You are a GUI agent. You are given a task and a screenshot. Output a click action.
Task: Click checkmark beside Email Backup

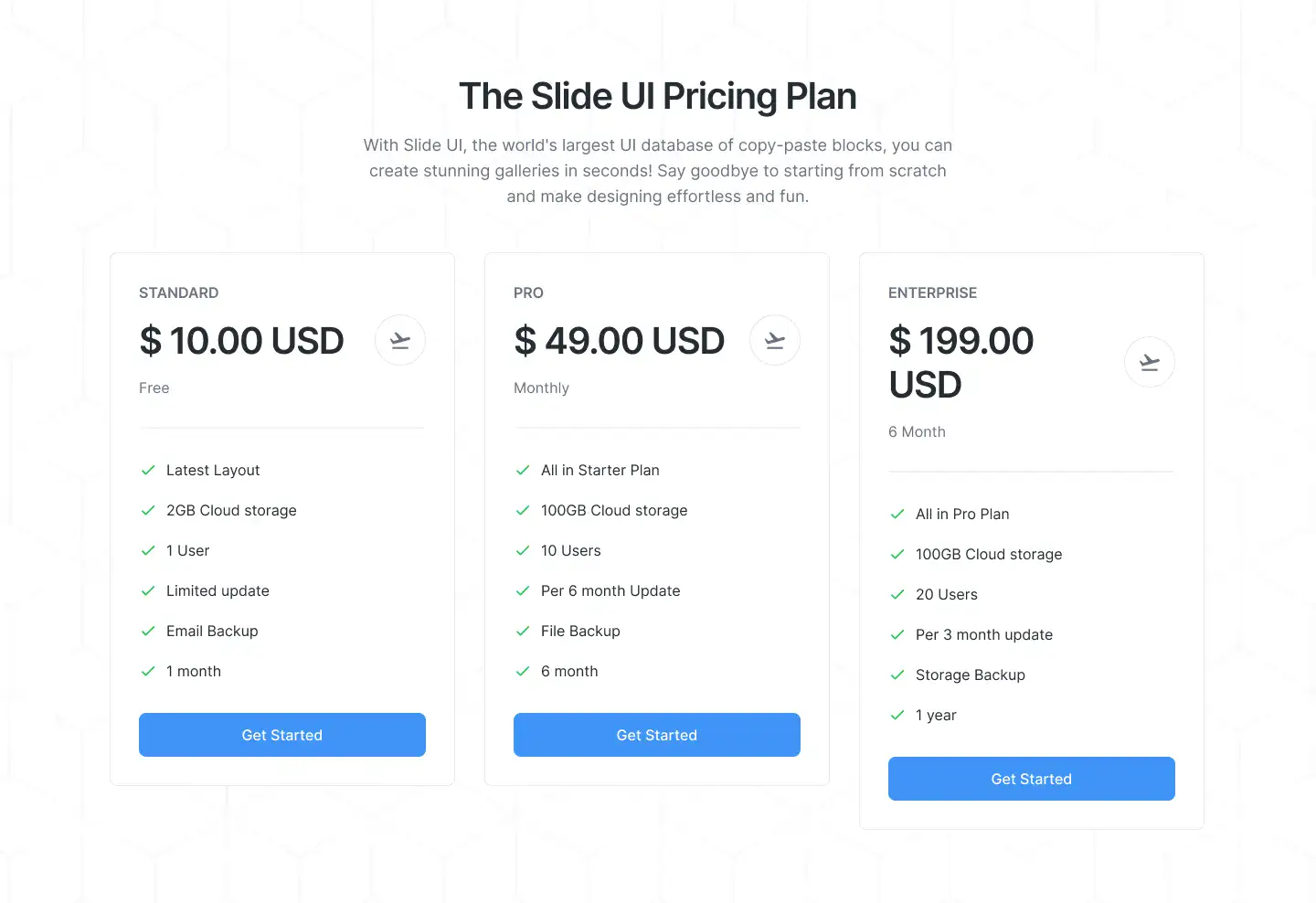148,631
